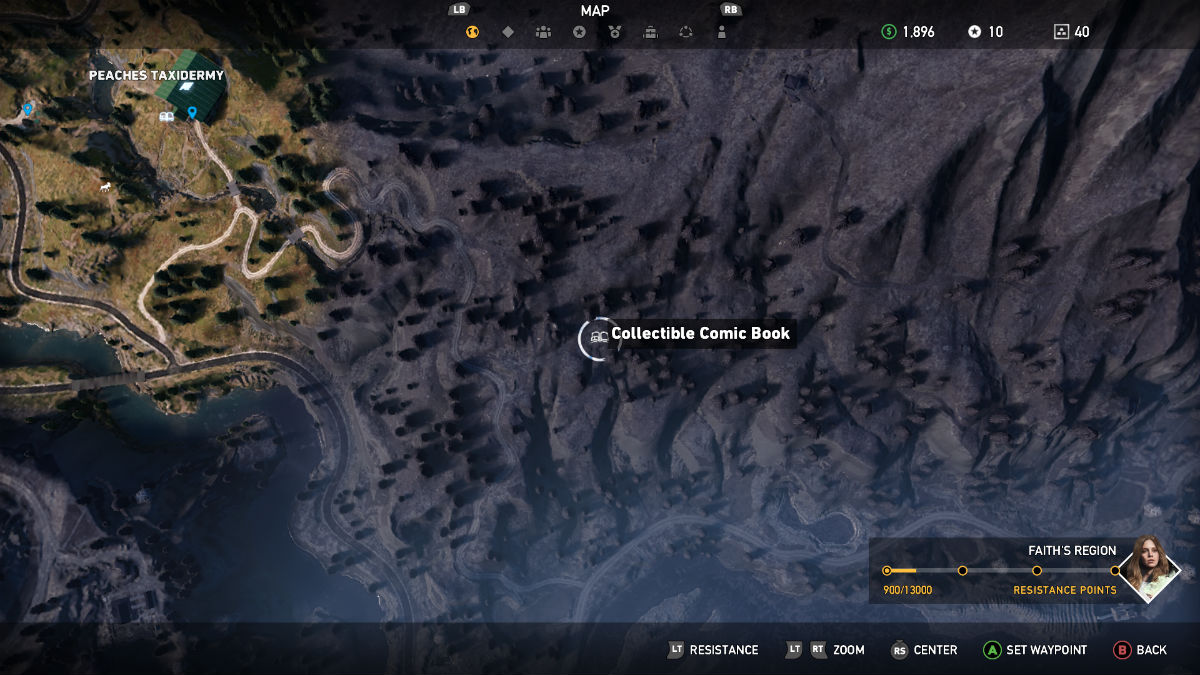Click the Resistance Points progress bar

(1000, 571)
